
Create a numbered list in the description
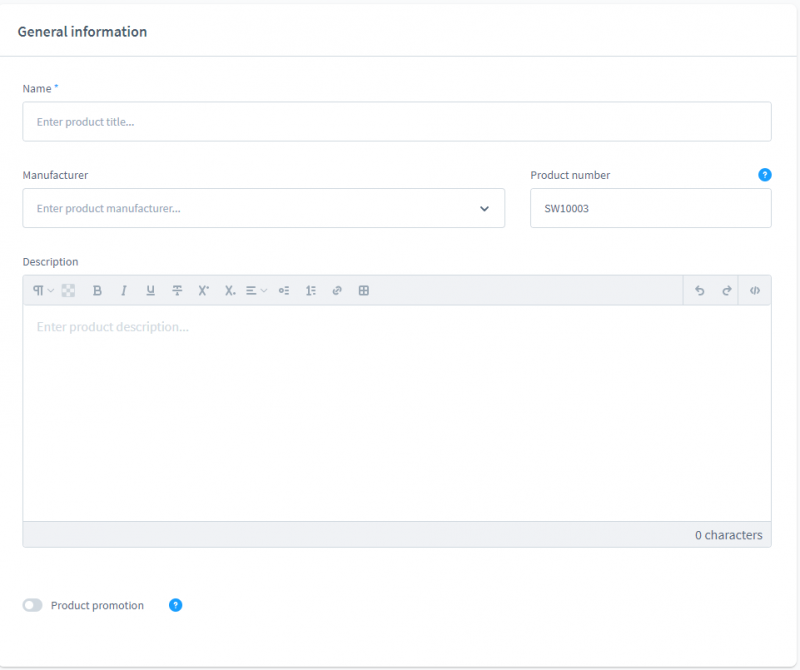pos(310,290)
